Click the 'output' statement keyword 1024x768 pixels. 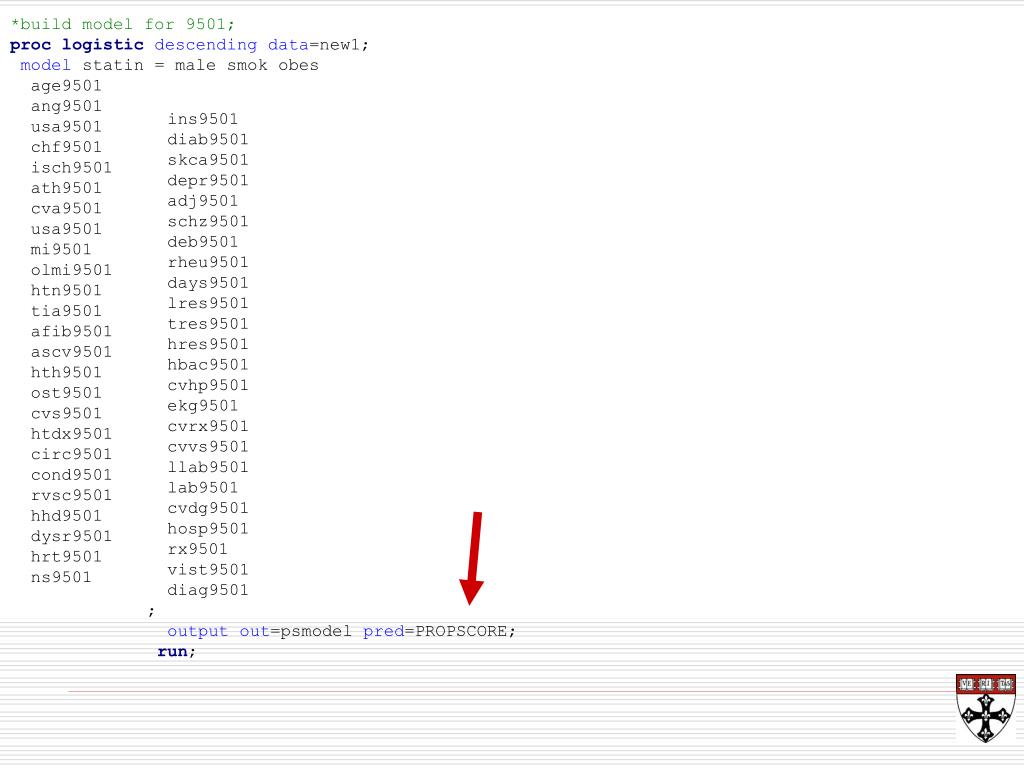click(197, 632)
